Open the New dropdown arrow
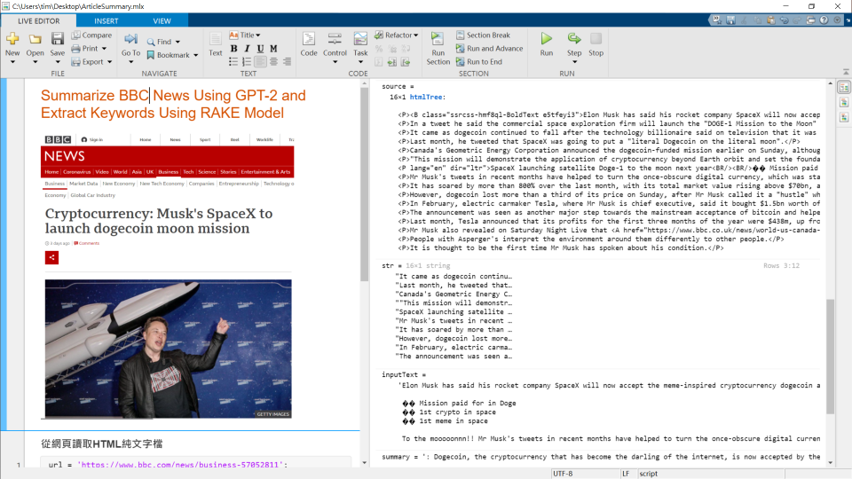 (12, 62)
